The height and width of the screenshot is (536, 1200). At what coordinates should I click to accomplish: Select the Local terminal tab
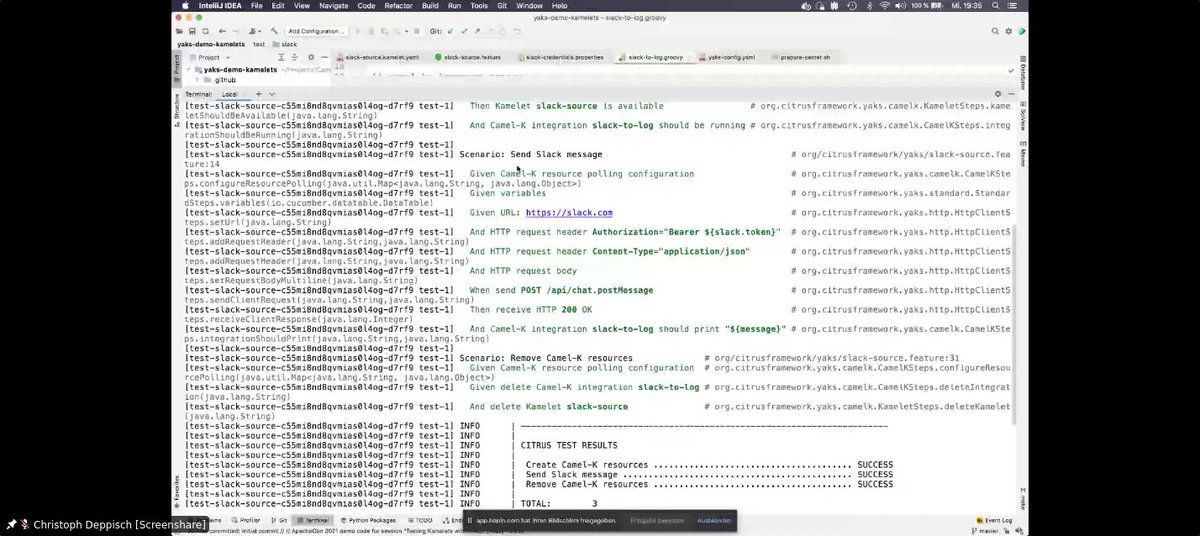point(228,94)
